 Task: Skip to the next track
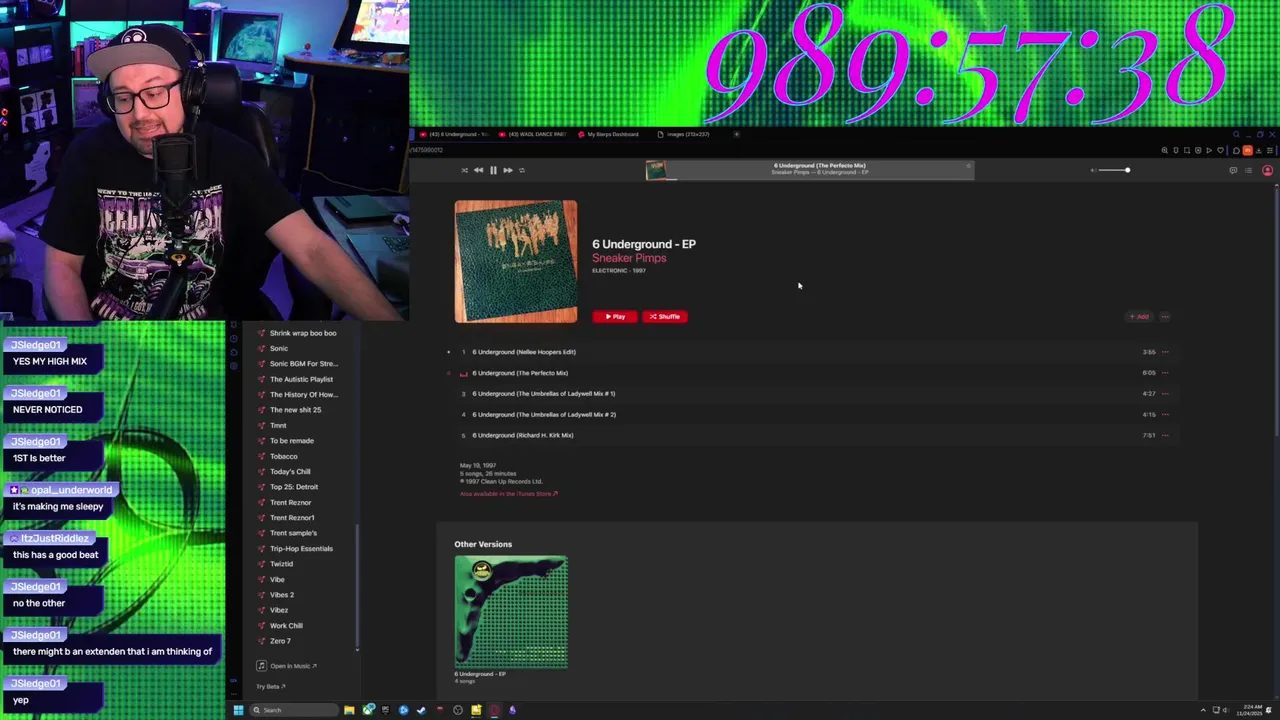(508, 170)
